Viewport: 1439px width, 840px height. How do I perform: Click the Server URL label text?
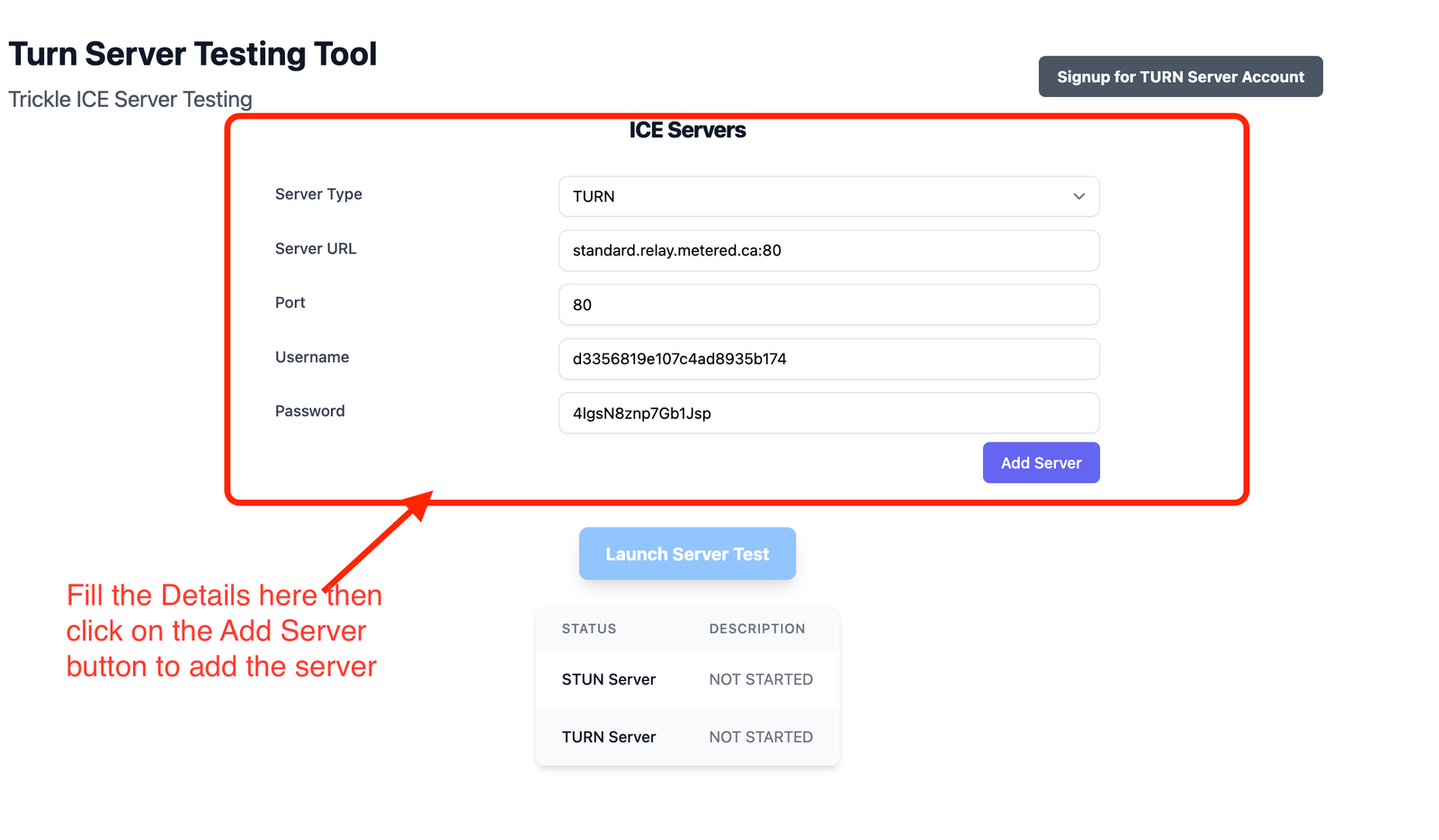tap(315, 249)
